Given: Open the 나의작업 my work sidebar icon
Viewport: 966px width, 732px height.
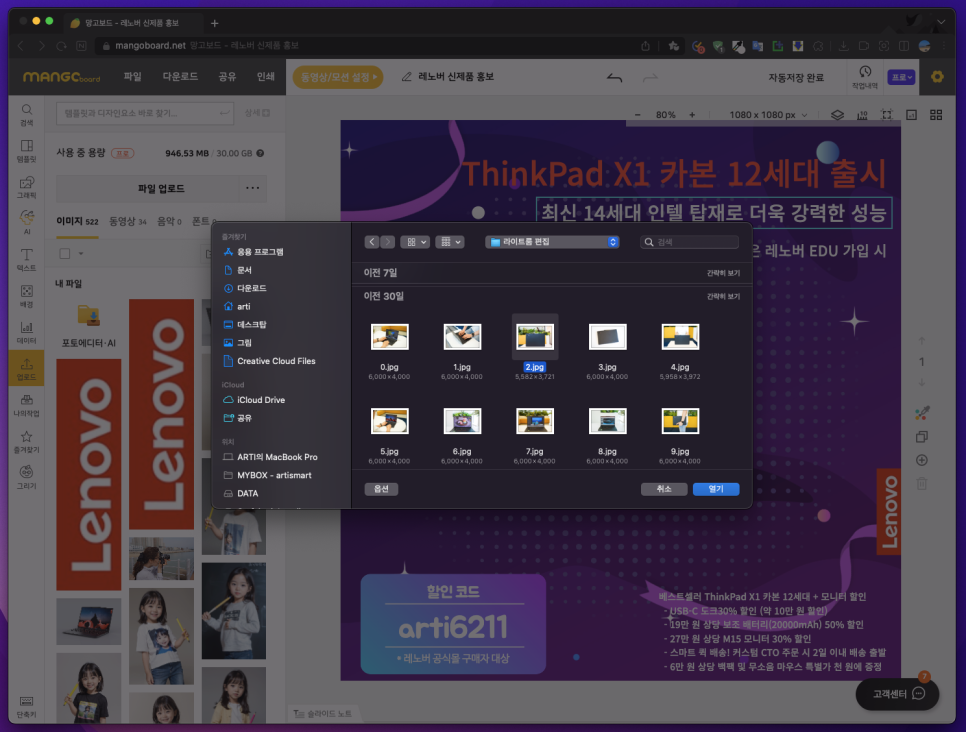Looking at the screenshot, I should pyautogui.click(x=26, y=405).
